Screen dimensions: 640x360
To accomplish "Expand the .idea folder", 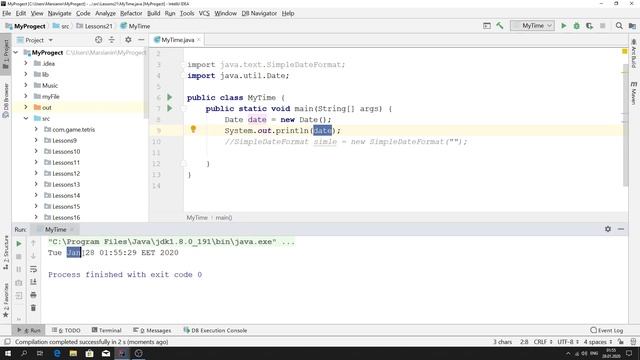I will click(26, 63).
